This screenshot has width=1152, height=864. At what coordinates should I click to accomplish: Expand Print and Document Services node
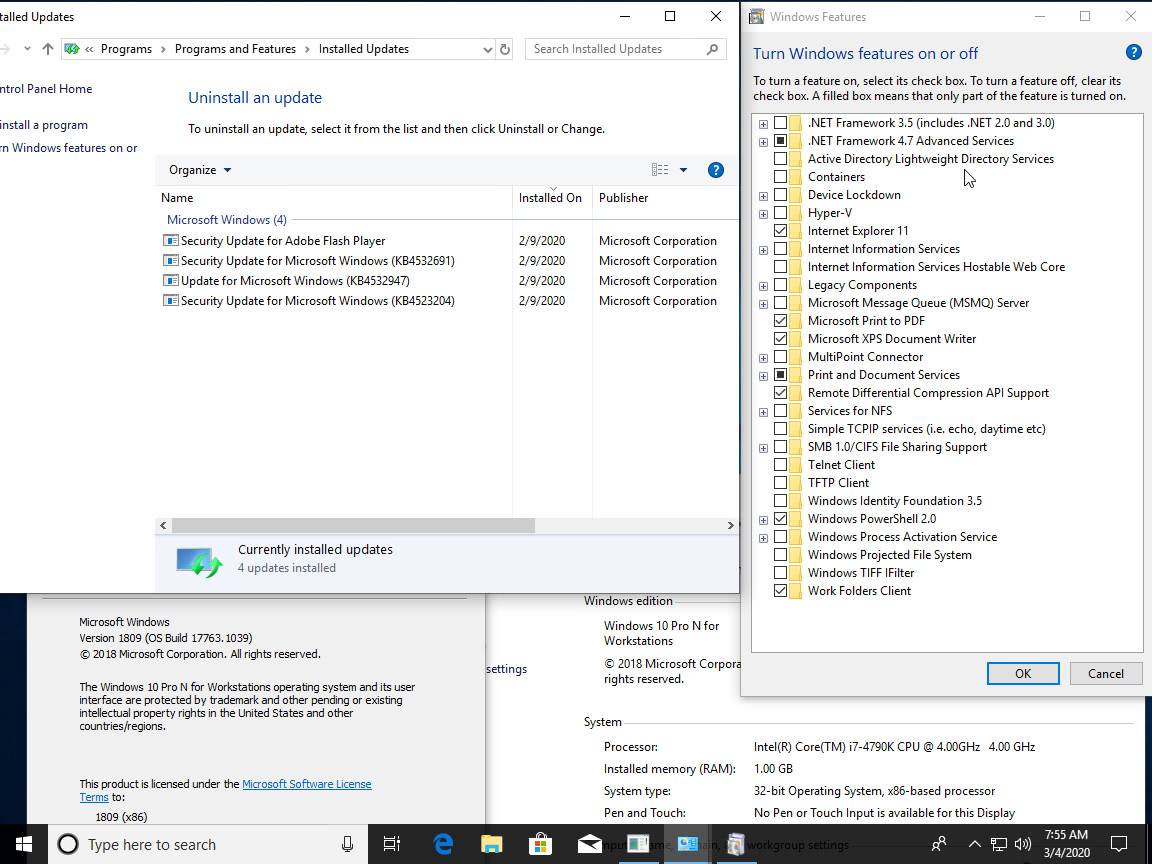pyautogui.click(x=763, y=375)
